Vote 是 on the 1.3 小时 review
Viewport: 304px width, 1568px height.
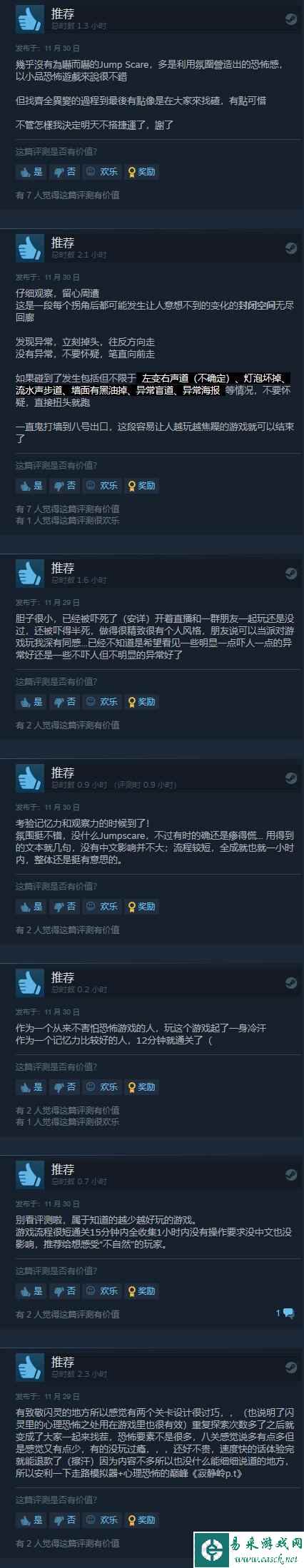tap(31, 172)
